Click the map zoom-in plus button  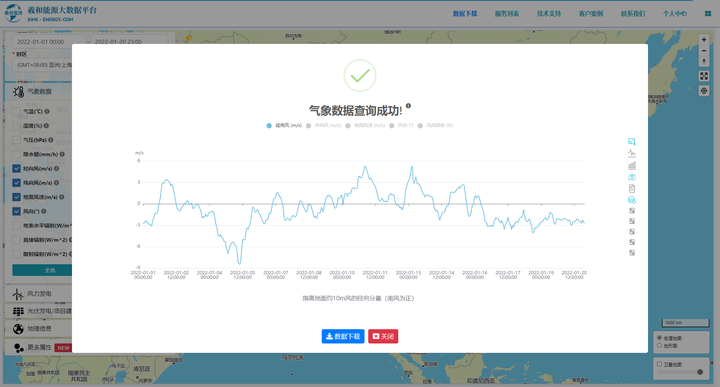pyautogui.click(x=703, y=39)
